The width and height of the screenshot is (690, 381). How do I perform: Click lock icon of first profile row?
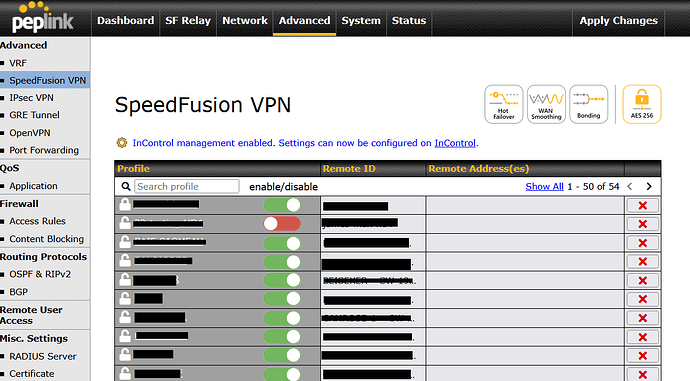click(x=125, y=205)
